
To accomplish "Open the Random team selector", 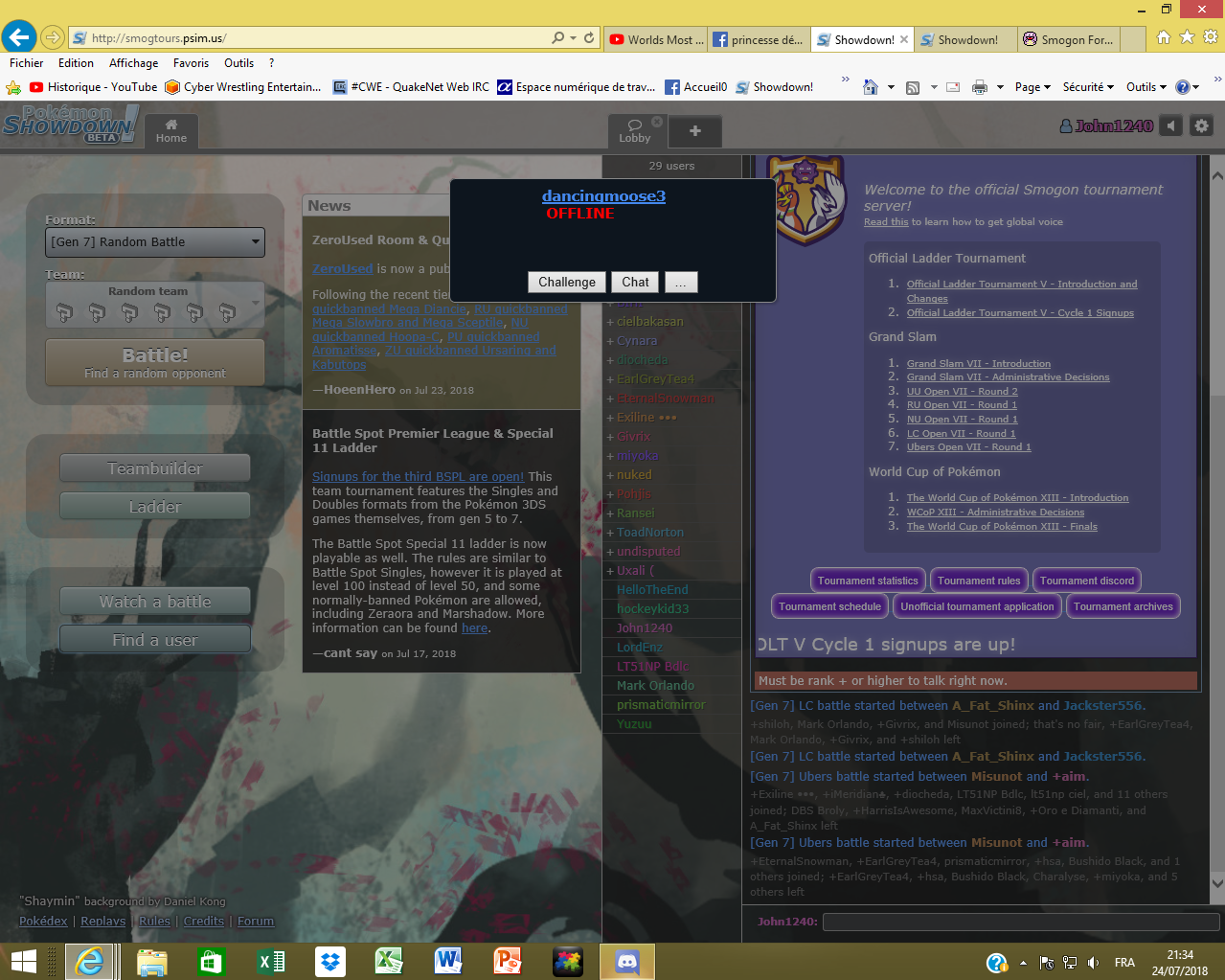I will point(155,305).
